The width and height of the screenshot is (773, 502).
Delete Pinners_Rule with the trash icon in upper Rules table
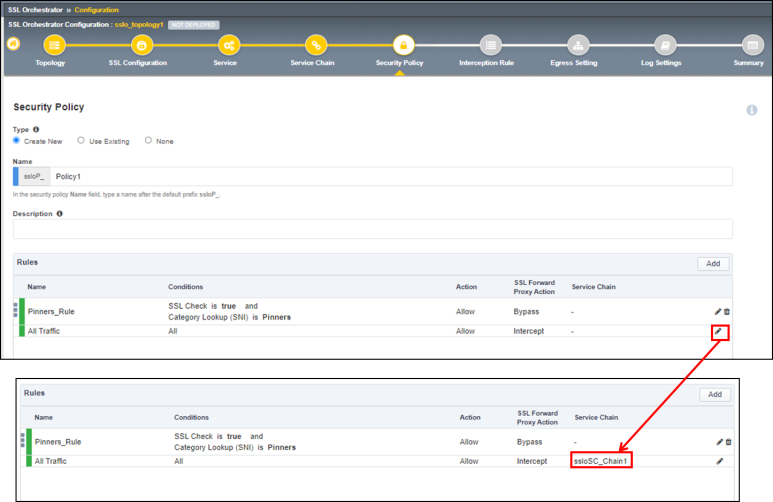coord(727,312)
